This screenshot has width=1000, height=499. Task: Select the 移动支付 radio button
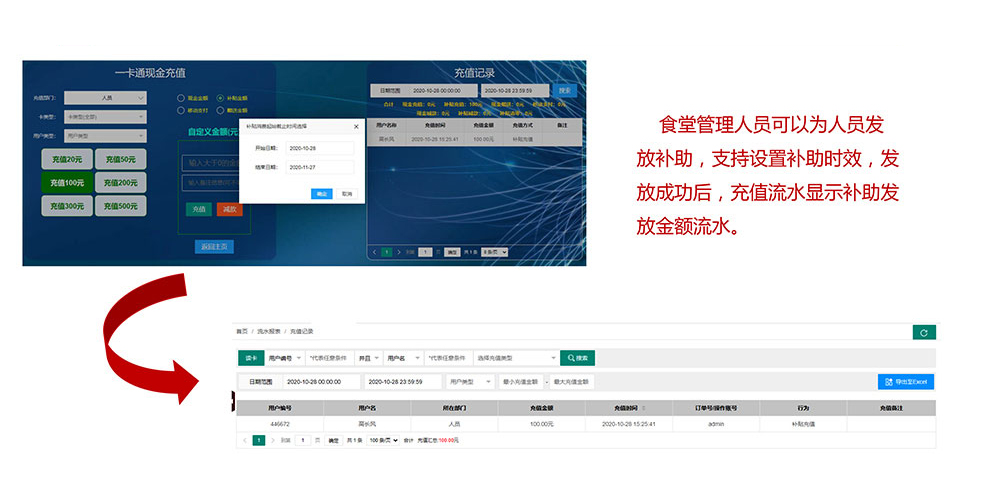(181, 111)
